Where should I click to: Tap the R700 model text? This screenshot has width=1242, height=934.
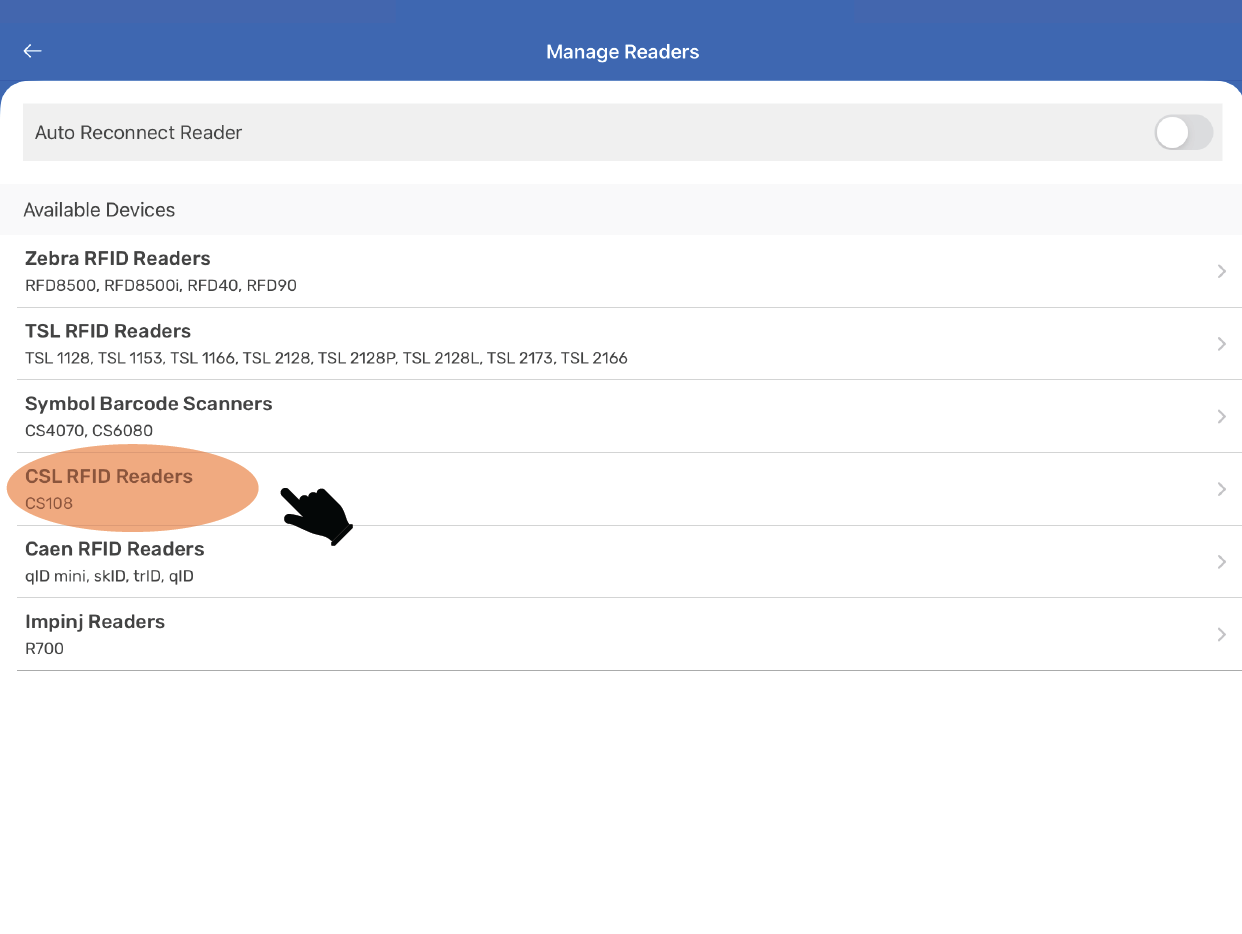click(44, 649)
